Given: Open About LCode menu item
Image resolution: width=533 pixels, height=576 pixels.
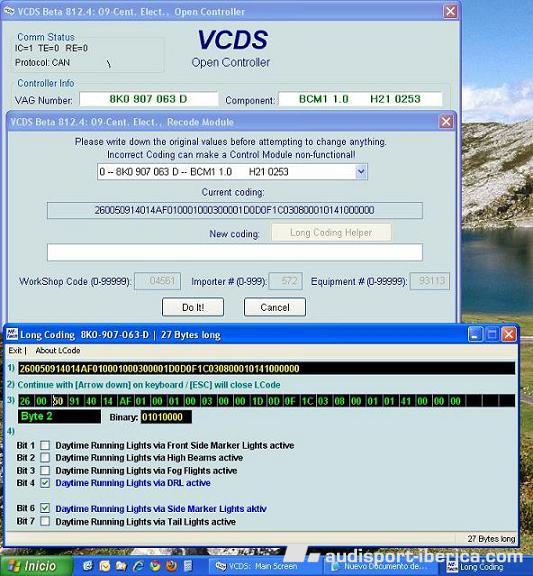Looking at the screenshot, I should click(58, 350).
